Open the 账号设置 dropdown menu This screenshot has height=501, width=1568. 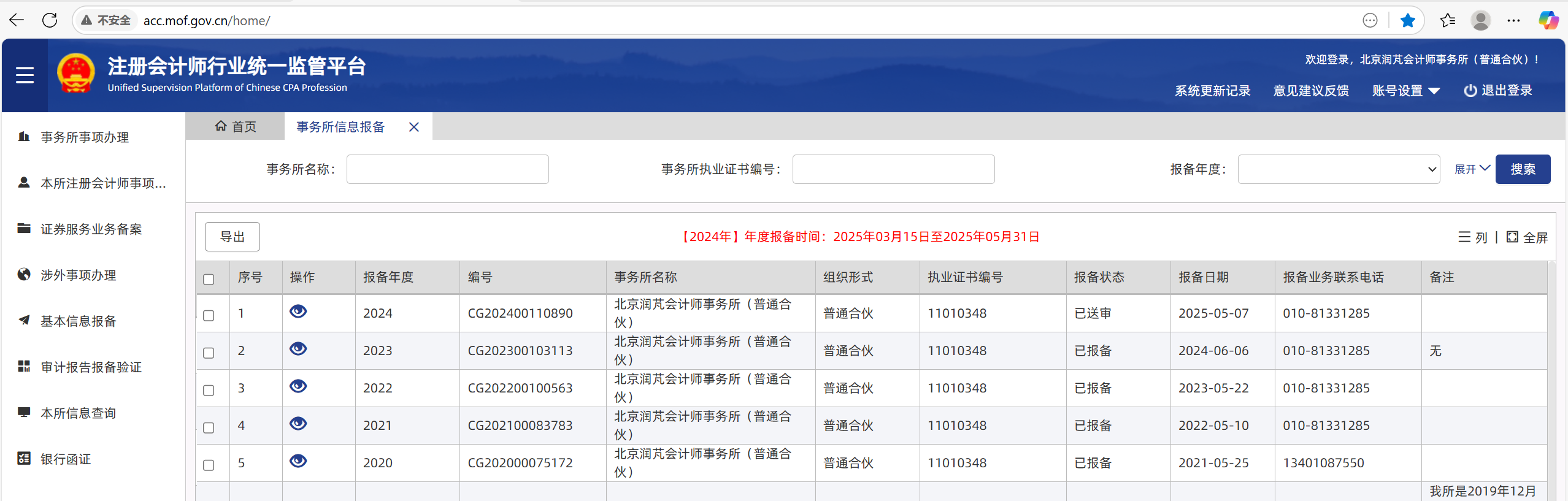pos(1405,91)
